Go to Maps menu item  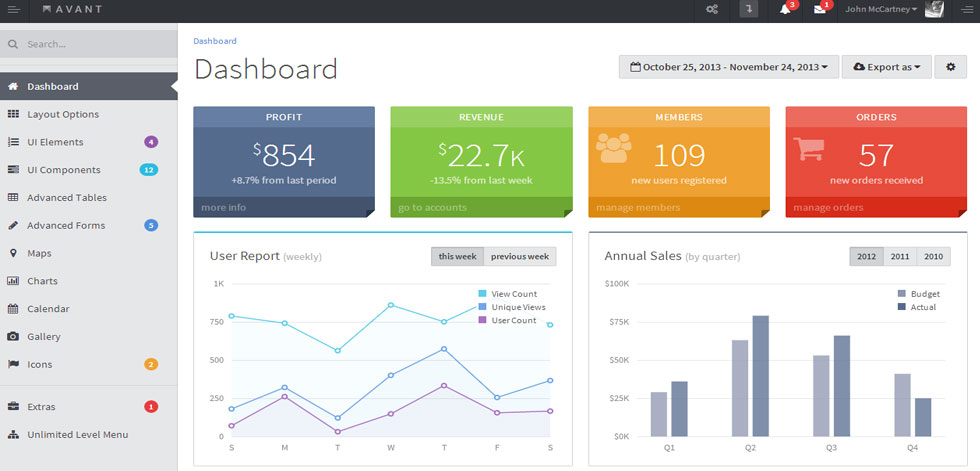click(89, 253)
